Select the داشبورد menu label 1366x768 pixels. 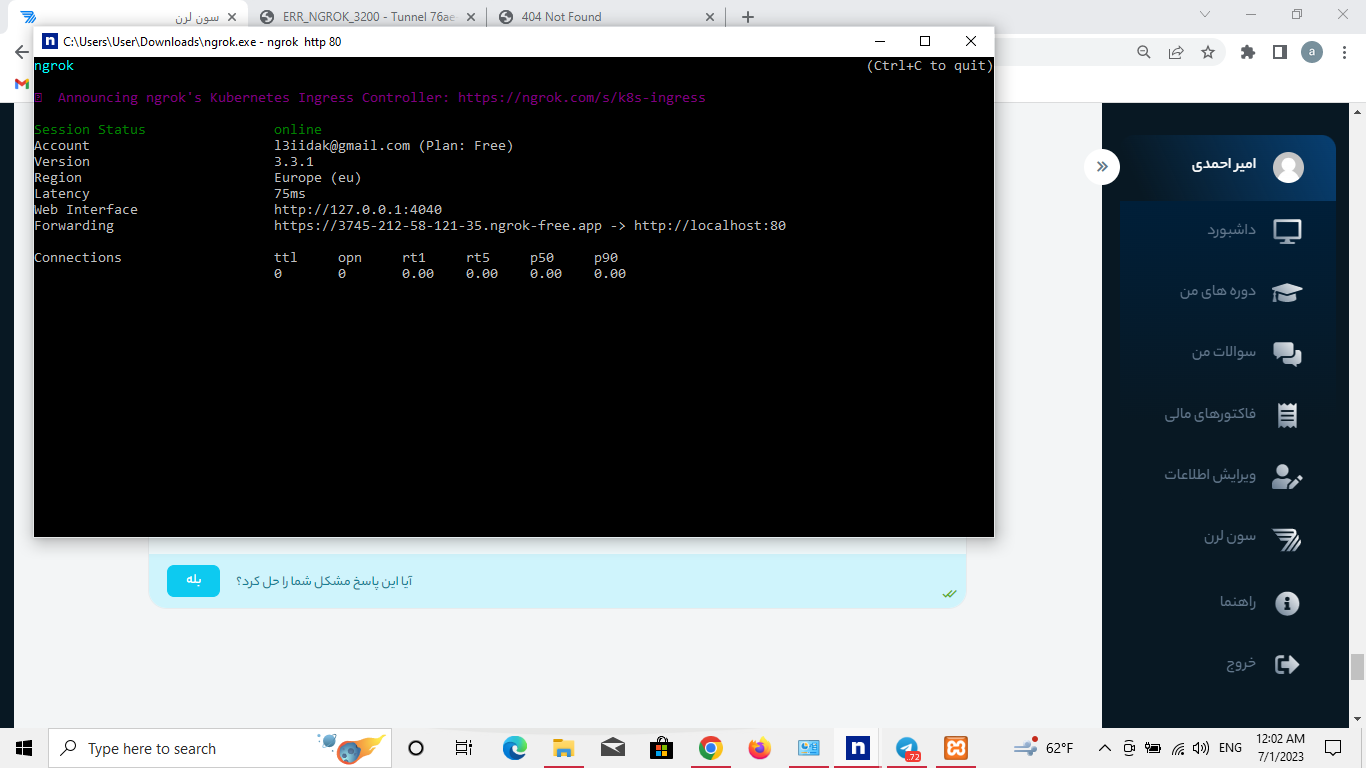[1231, 230]
